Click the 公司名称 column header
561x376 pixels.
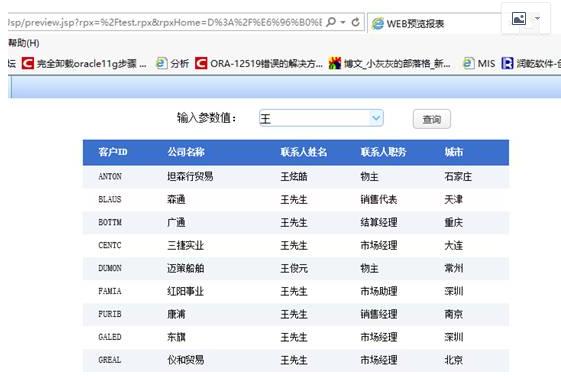point(186,152)
